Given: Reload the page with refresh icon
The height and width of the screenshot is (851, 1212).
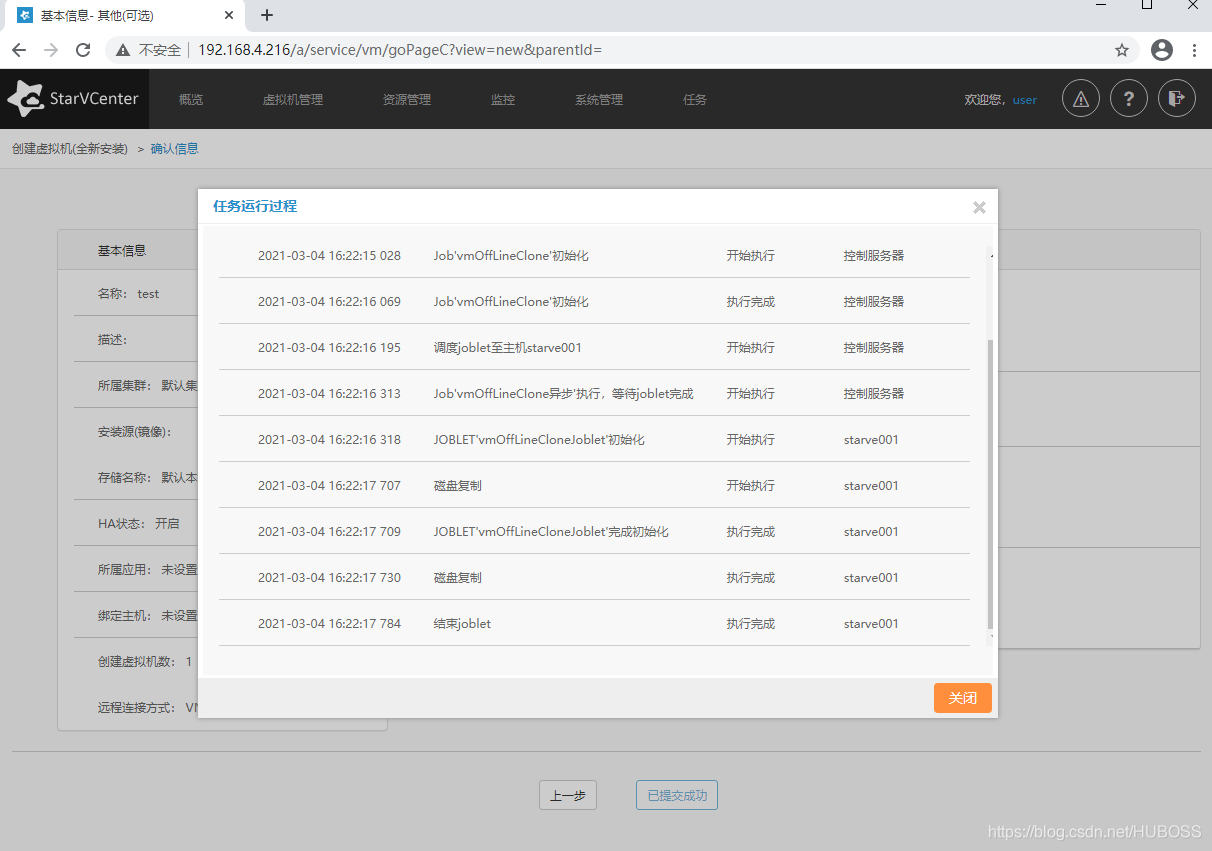Looking at the screenshot, I should pos(83,50).
